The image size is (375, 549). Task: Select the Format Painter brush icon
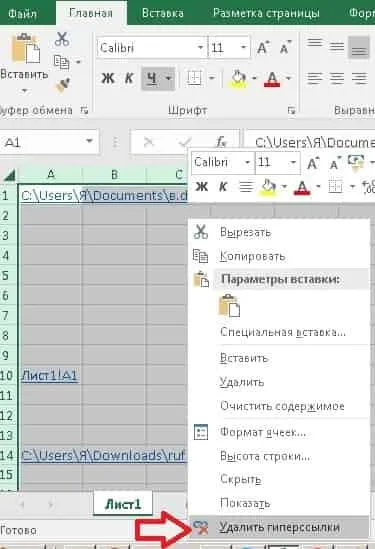(x=63, y=85)
